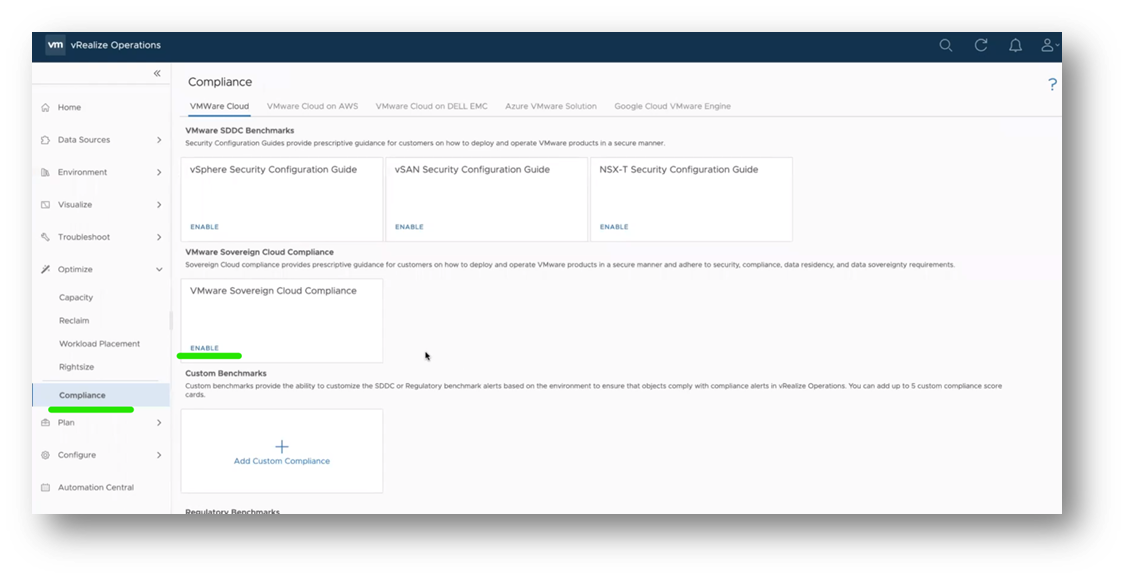Image resolution: width=1127 pixels, height=579 pixels.
Task: Expand the Data Sources chevron
Action: 159,139
